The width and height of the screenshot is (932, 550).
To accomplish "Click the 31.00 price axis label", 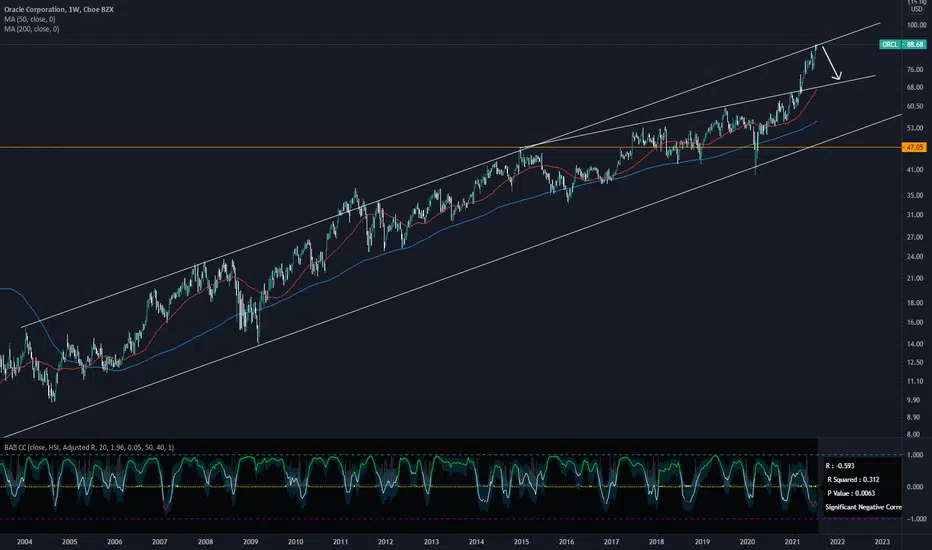I will (x=915, y=215).
